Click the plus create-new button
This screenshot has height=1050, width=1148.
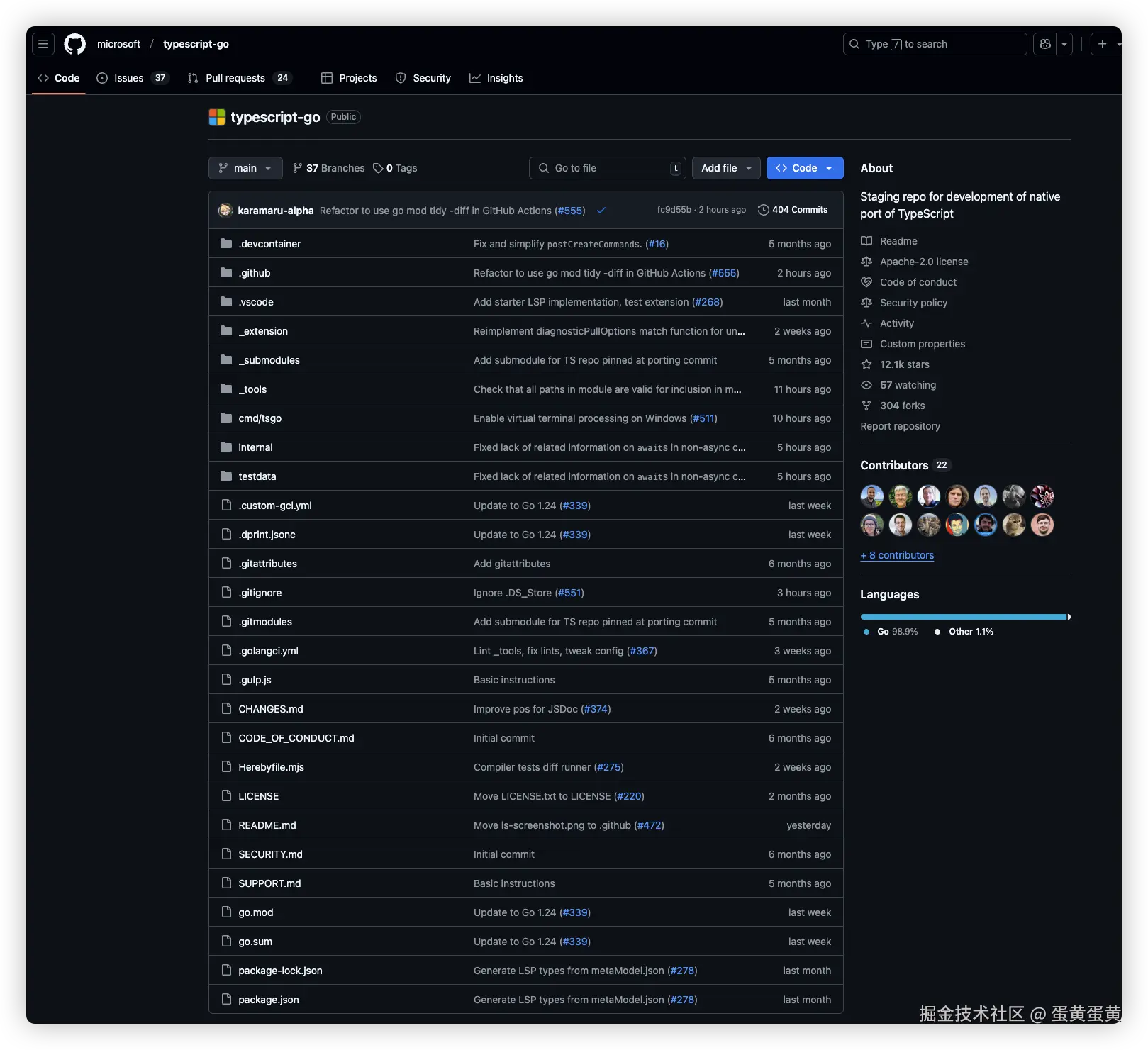(1102, 44)
